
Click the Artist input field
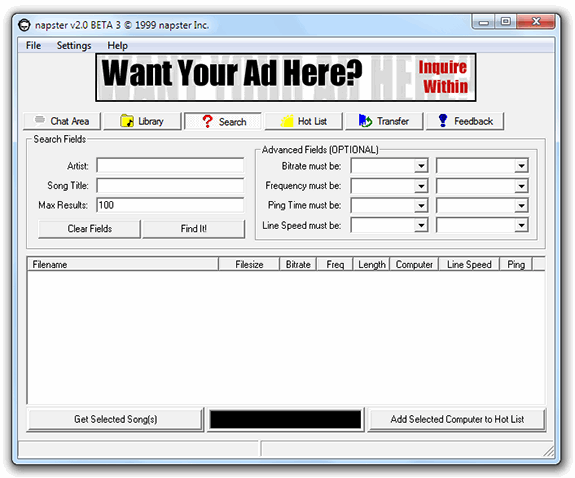[170, 165]
